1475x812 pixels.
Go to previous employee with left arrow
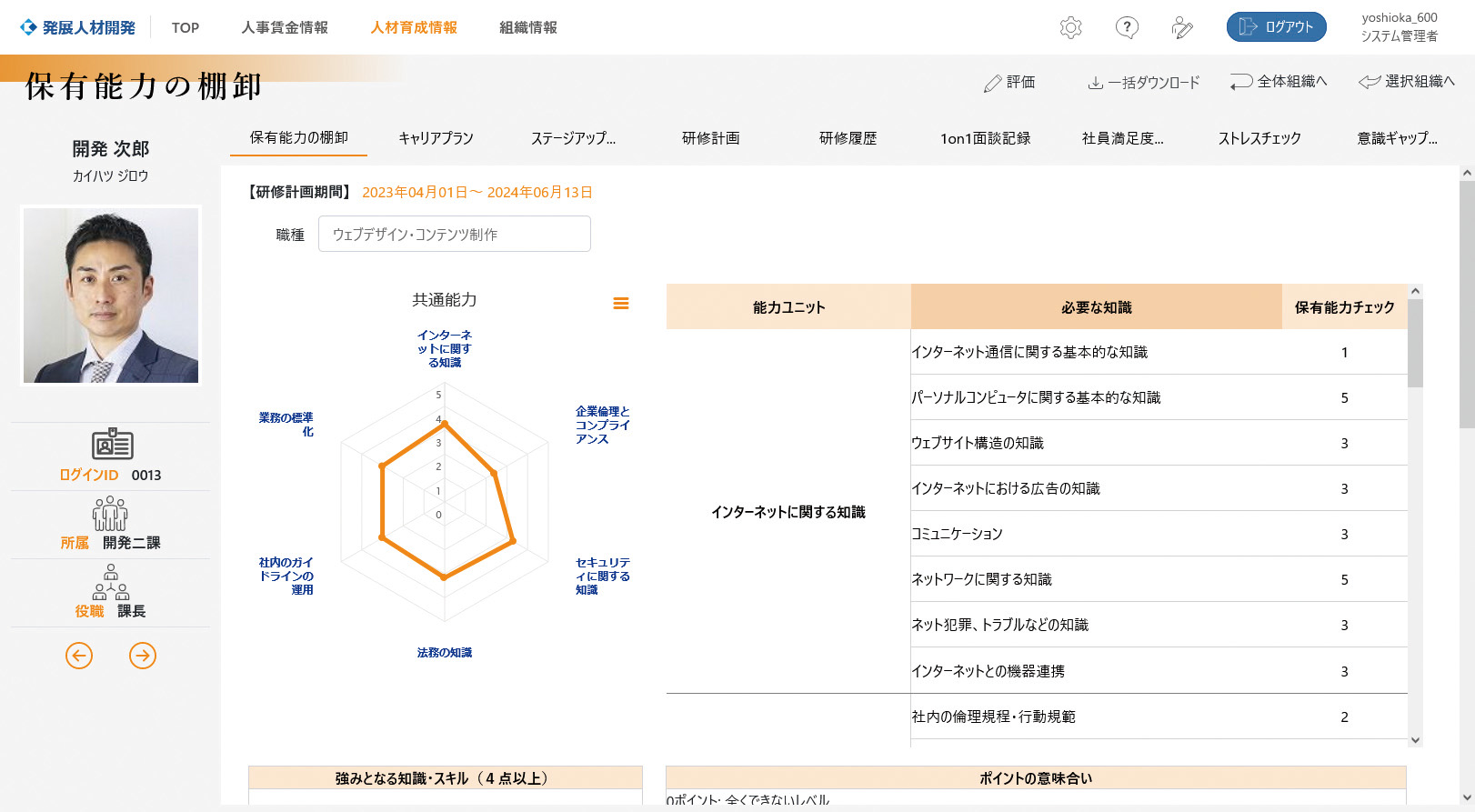(x=79, y=655)
